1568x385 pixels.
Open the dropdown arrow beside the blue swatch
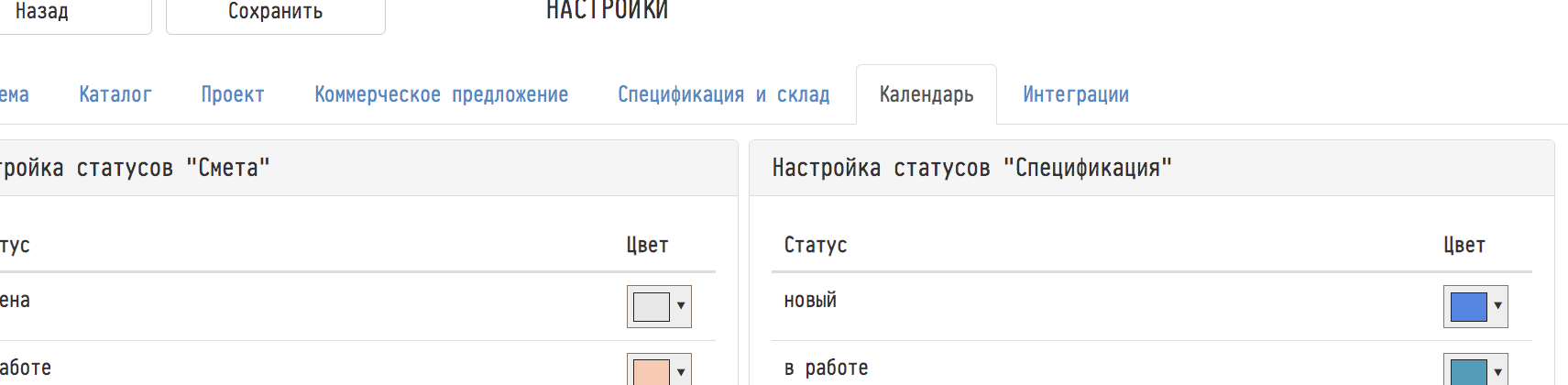(x=1497, y=306)
